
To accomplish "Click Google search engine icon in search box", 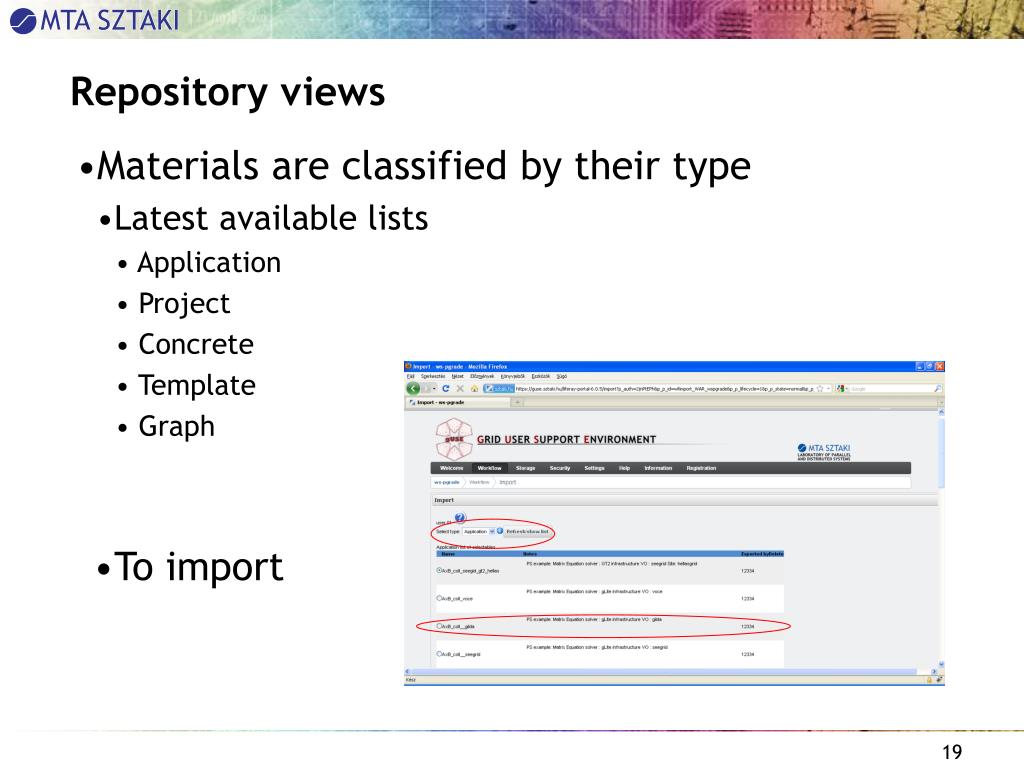I will [840, 389].
